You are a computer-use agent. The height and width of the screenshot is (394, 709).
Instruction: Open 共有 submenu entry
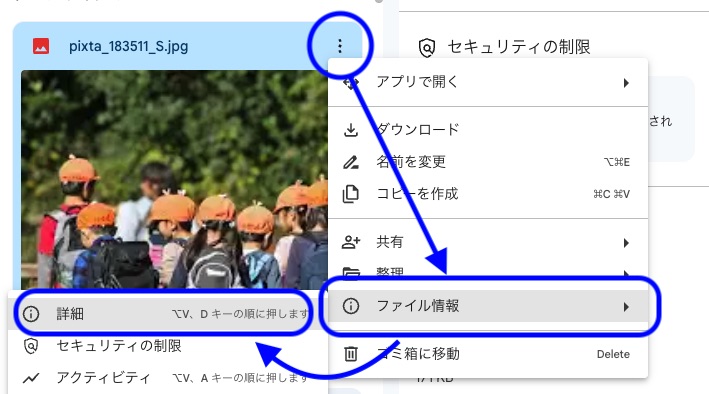487,242
